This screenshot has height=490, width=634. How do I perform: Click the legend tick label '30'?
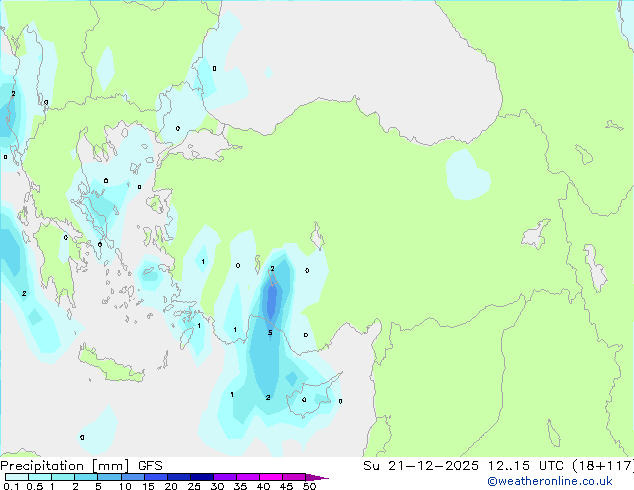click(x=217, y=486)
